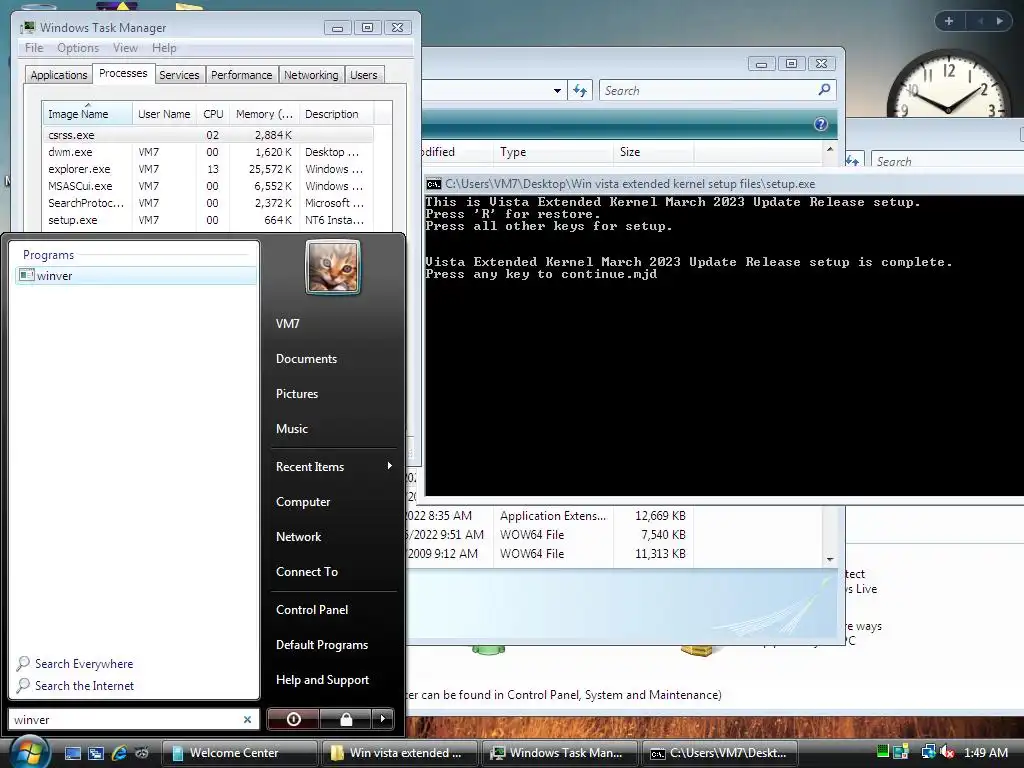Image resolution: width=1024 pixels, height=768 pixels.
Task: Click the blue help icon in Explorer
Action: coord(821,124)
